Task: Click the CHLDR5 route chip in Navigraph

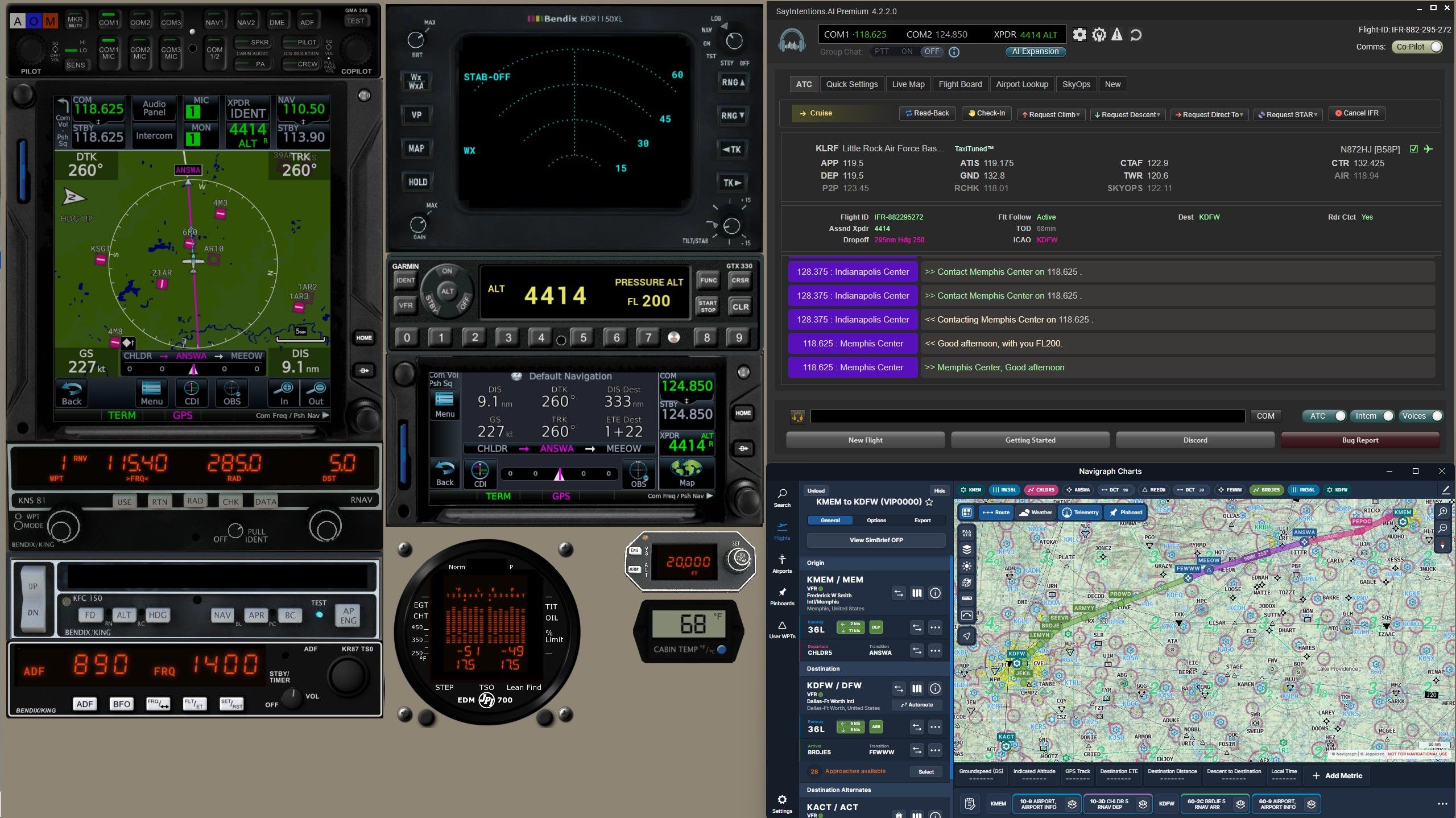Action: [1041, 490]
